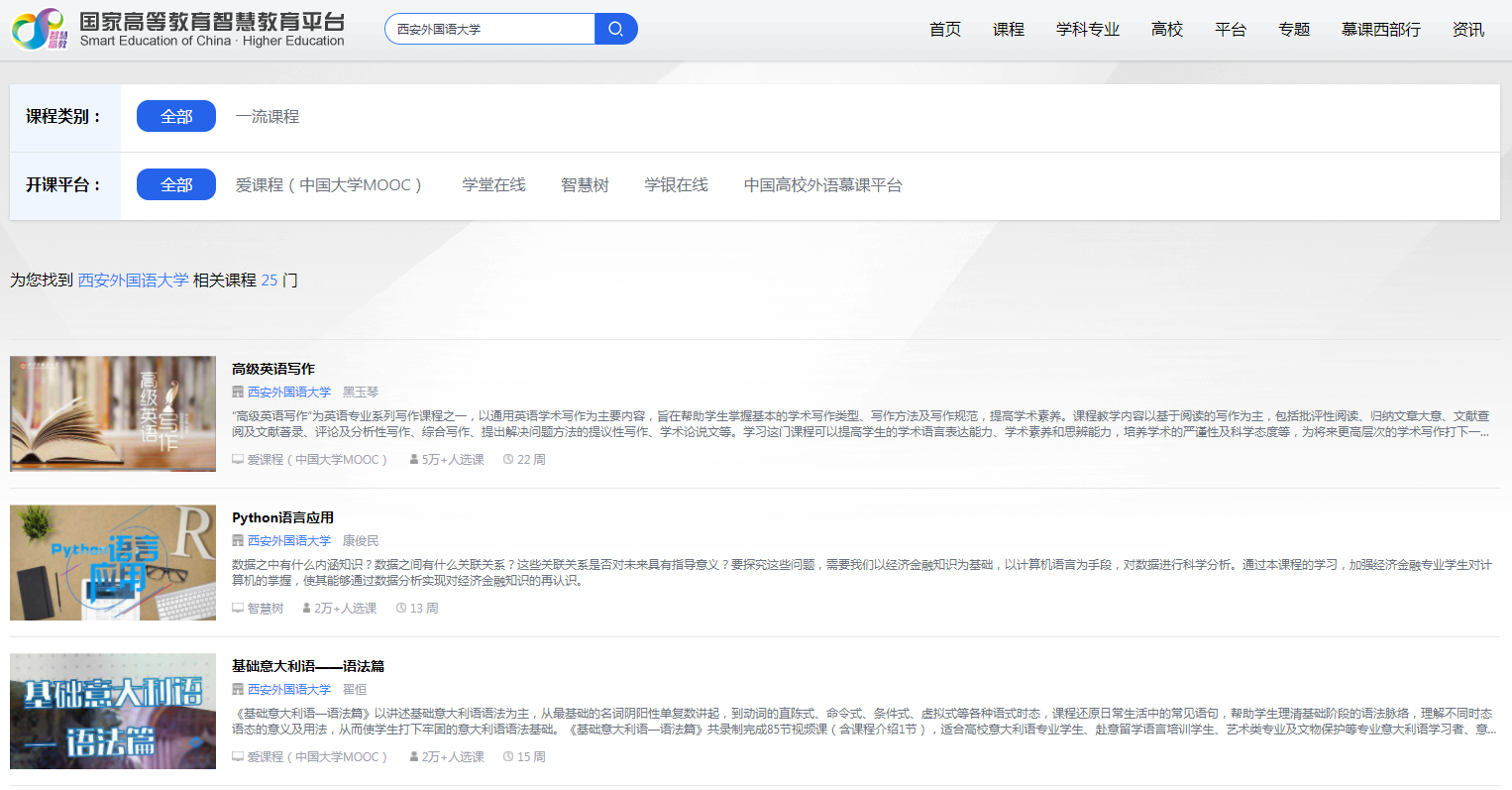Click the 22 周 duration text
Image resolution: width=1512 pixels, height=790 pixels.
[531, 460]
